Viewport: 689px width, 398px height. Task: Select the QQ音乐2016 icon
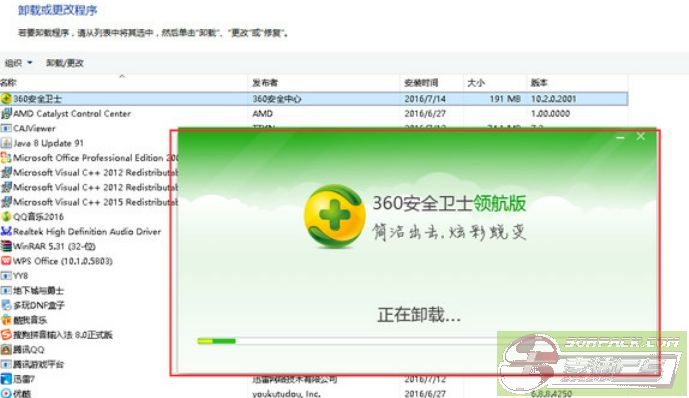(6, 217)
